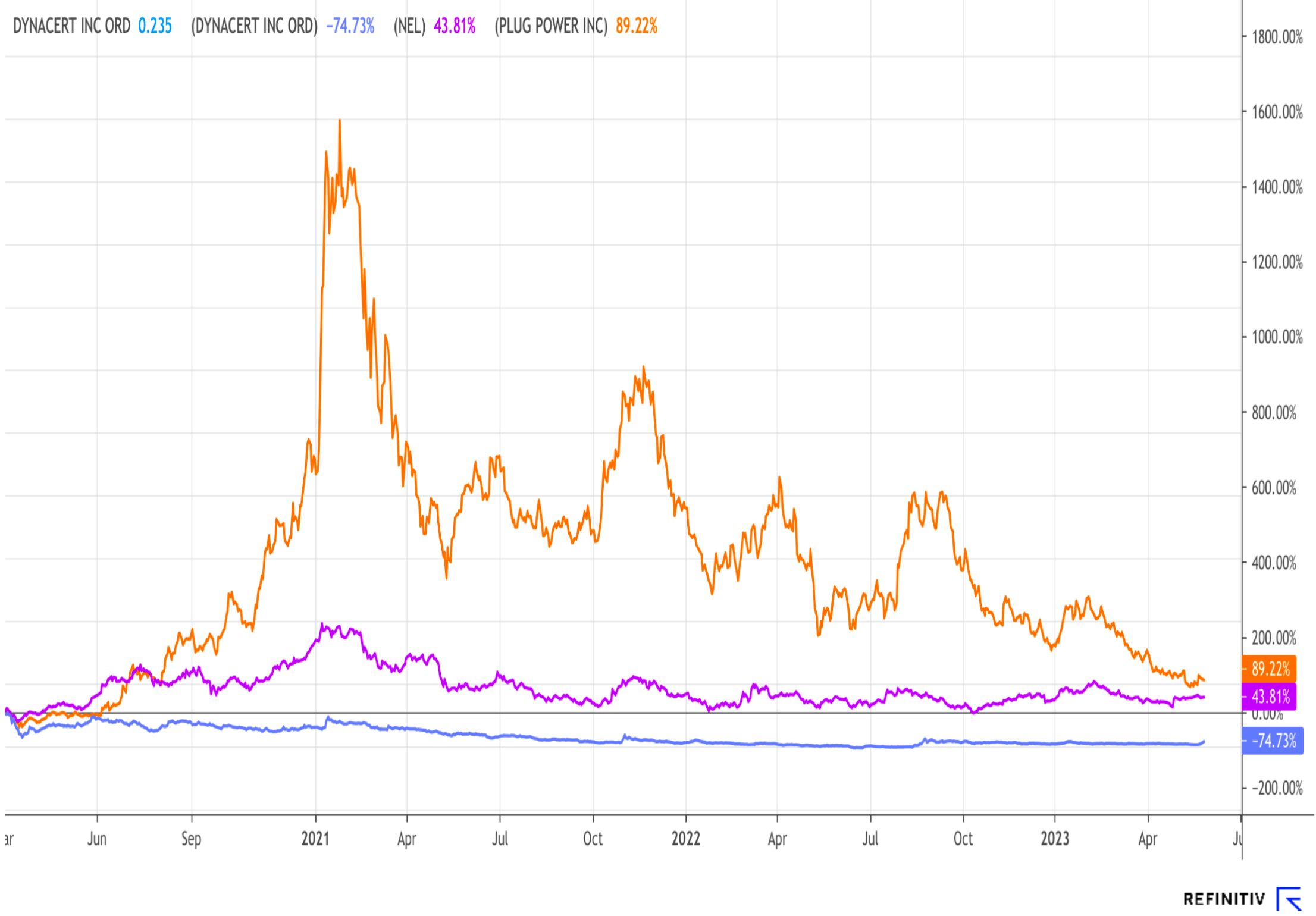Select the DYNACERT INC ORD 0.235 legend
Screen dimensions: 1316x916
pyautogui.click(x=92, y=26)
